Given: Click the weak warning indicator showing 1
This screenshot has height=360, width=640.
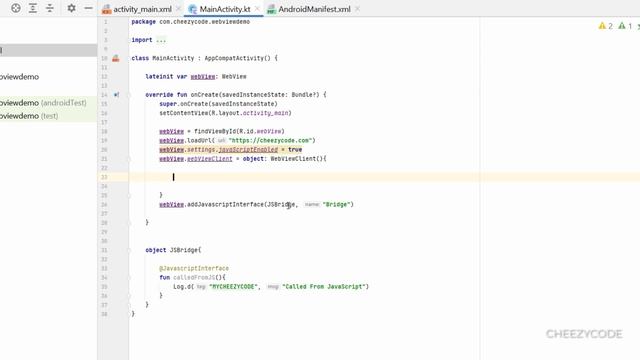Looking at the screenshot, I should [x=625, y=26].
